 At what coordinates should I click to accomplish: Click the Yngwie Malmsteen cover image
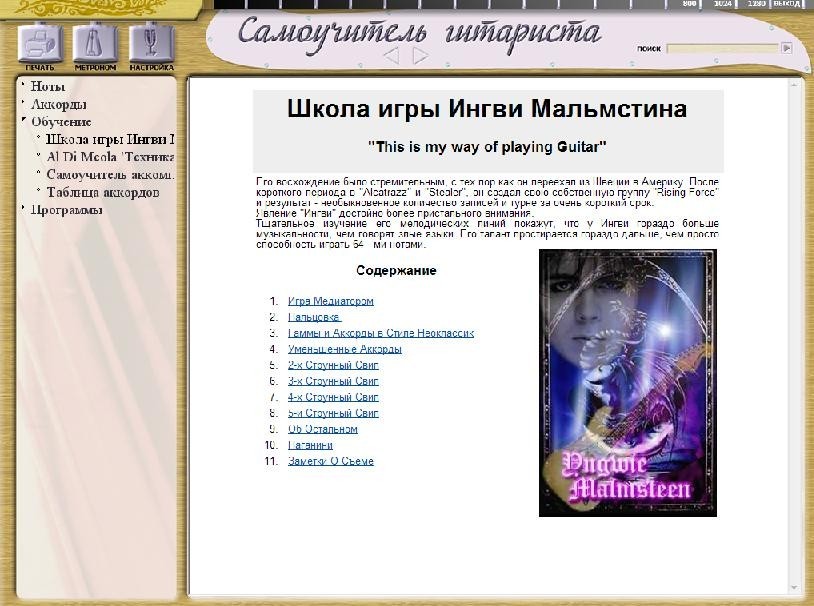coord(628,383)
